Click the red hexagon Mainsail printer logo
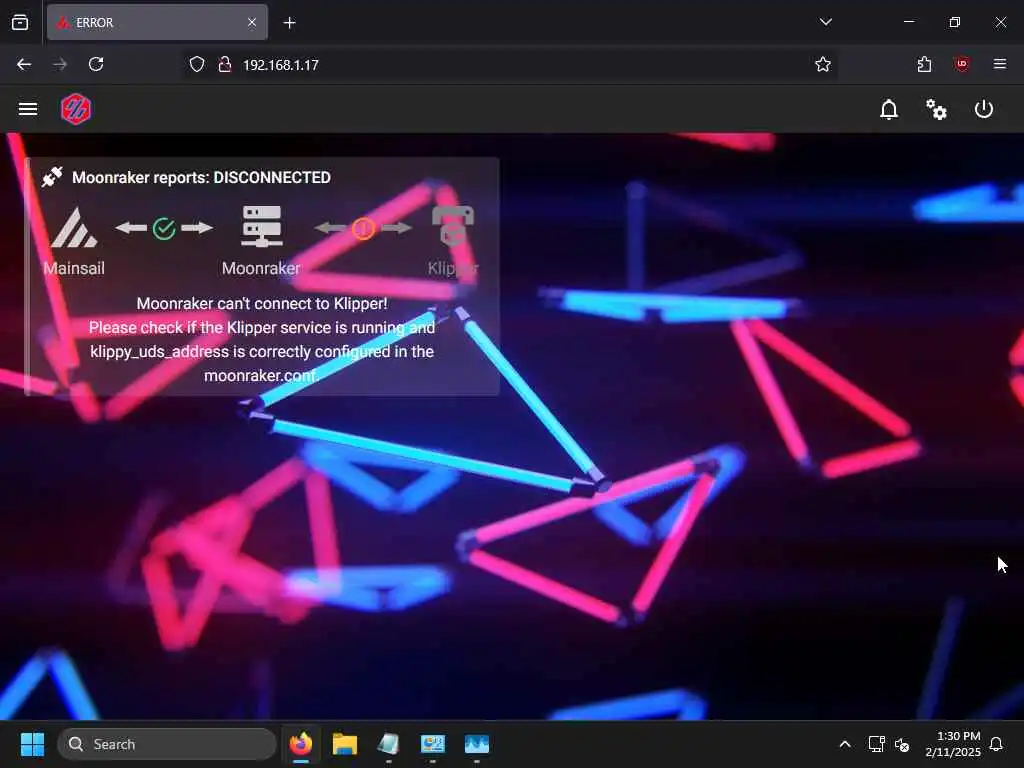 [76, 109]
